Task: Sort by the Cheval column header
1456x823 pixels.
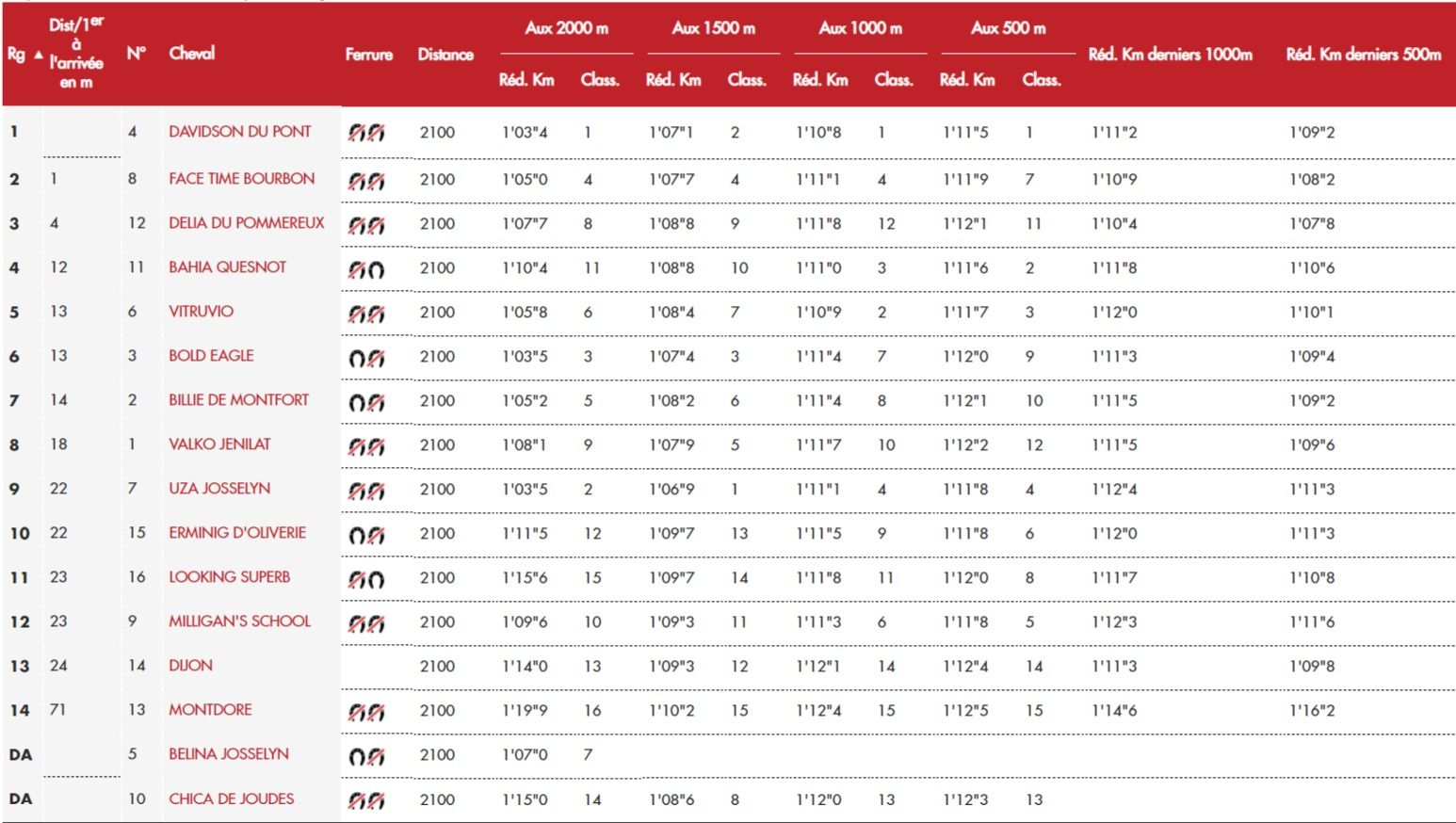Action: pos(192,54)
